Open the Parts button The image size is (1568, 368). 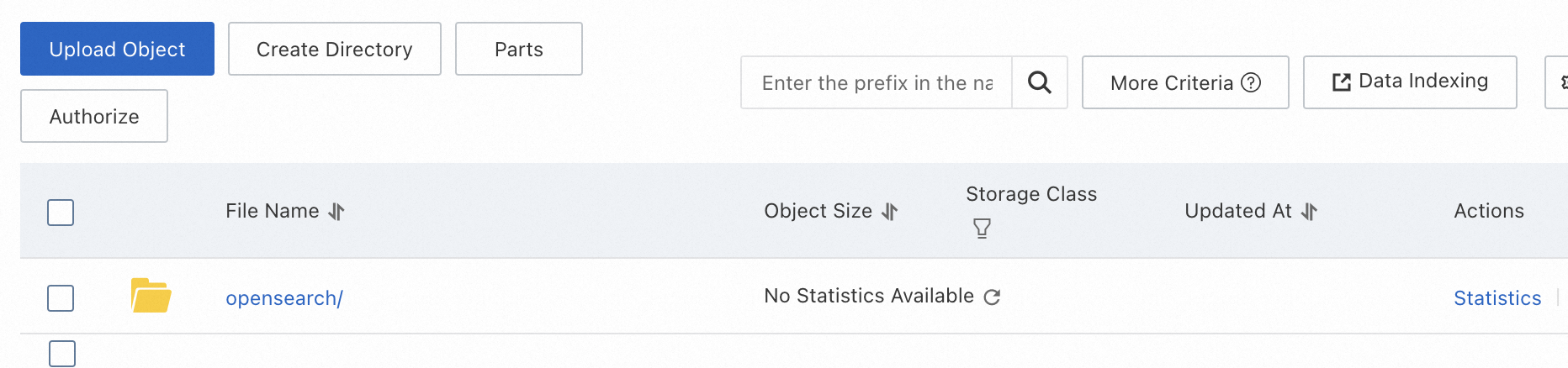[x=518, y=50]
